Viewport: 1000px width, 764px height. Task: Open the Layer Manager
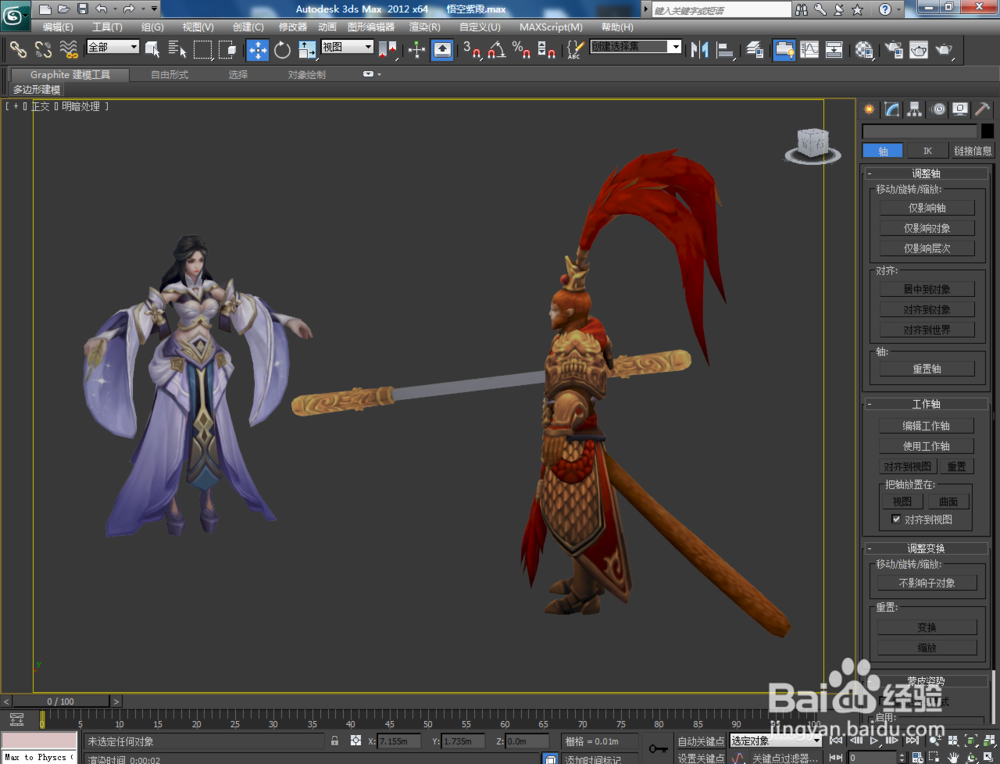pyautogui.click(x=755, y=49)
